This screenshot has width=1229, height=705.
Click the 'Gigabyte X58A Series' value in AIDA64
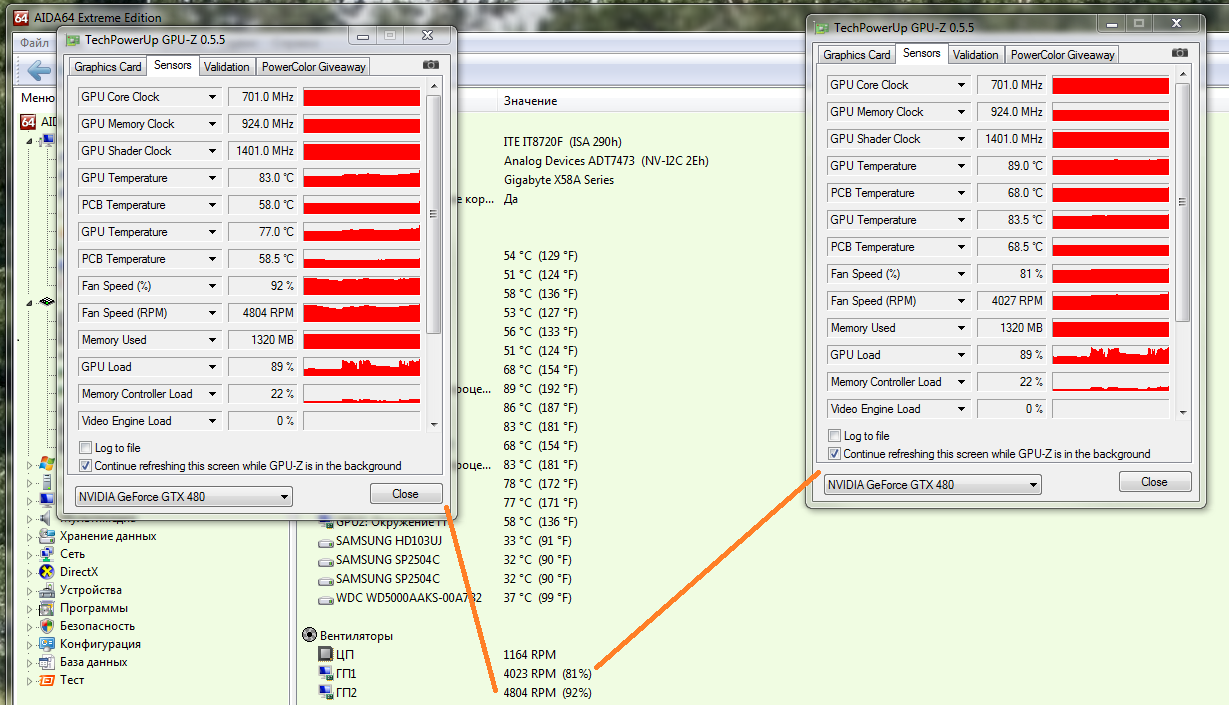[x=559, y=180]
